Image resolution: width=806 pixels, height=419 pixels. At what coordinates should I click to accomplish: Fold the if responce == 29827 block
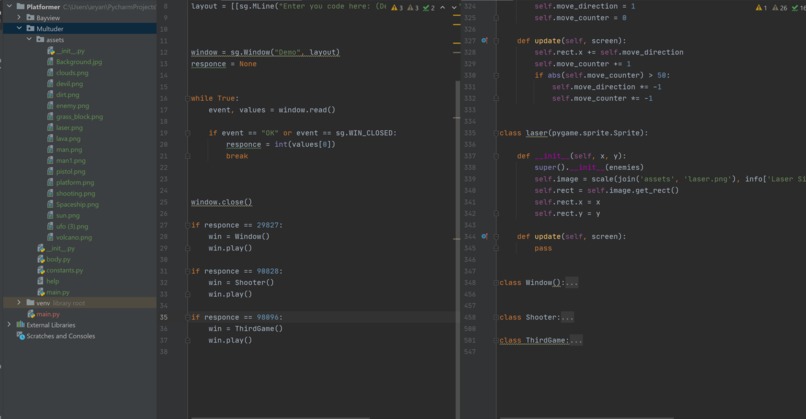pos(188,225)
